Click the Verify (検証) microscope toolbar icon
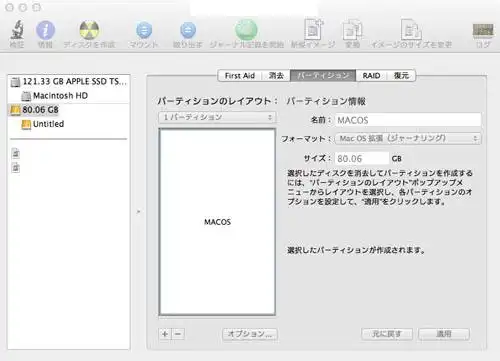The width and height of the screenshot is (500, 361). click(17, 29)
